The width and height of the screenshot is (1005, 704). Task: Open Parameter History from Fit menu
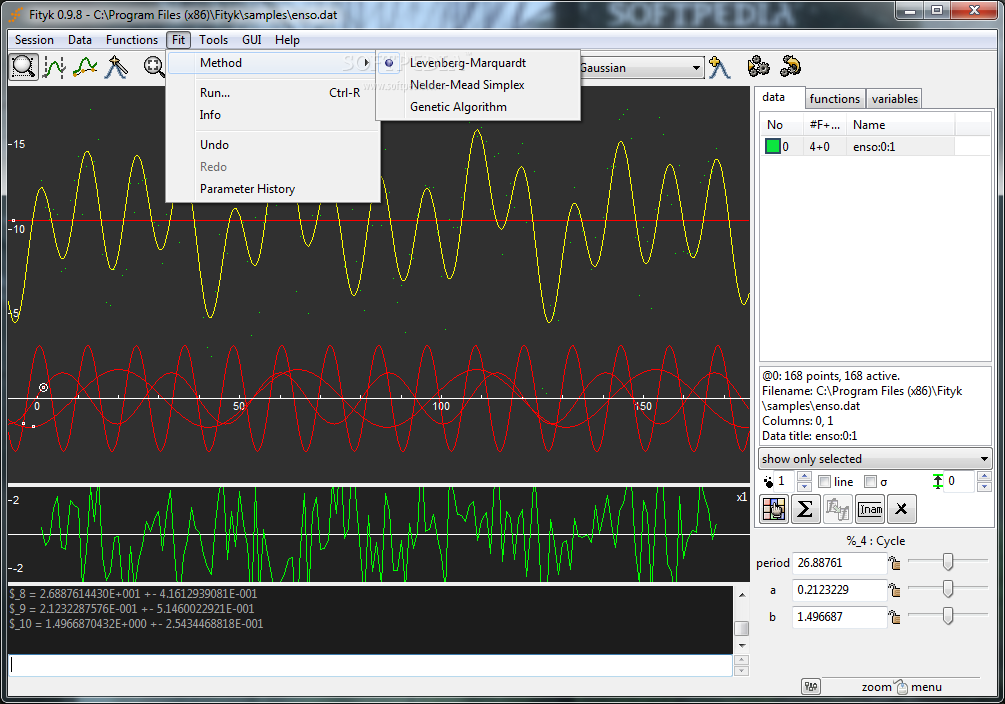click(x=273, y=189)
